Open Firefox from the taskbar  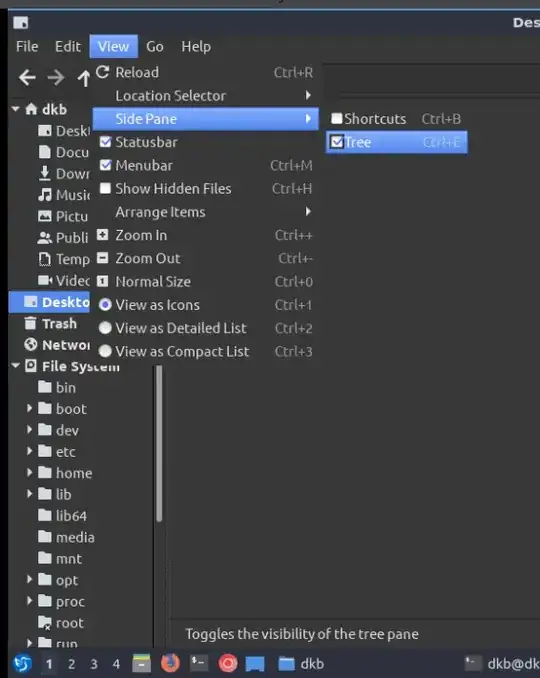170,663
